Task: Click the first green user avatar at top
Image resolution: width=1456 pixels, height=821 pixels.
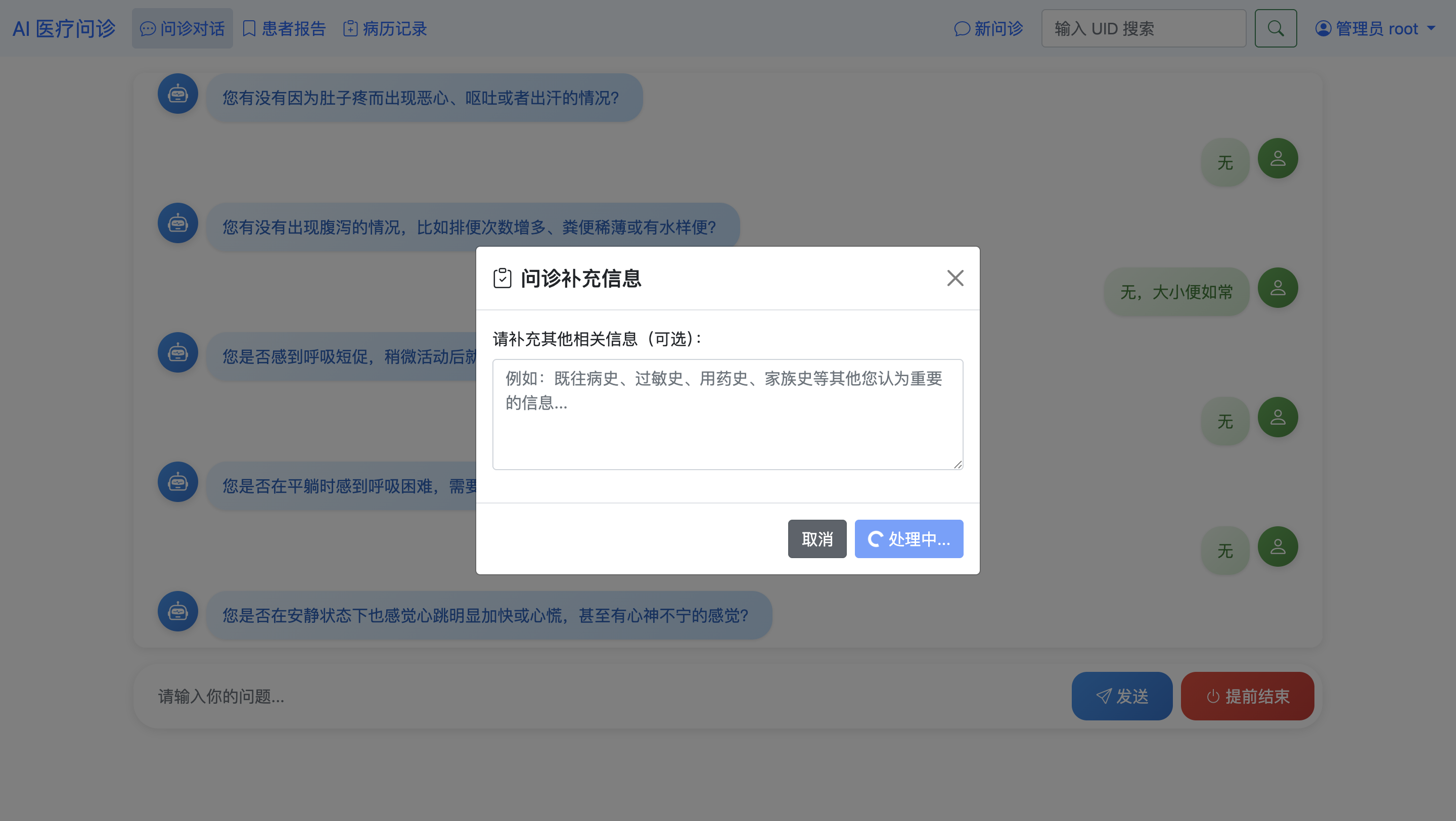Action: [1278, 158]
